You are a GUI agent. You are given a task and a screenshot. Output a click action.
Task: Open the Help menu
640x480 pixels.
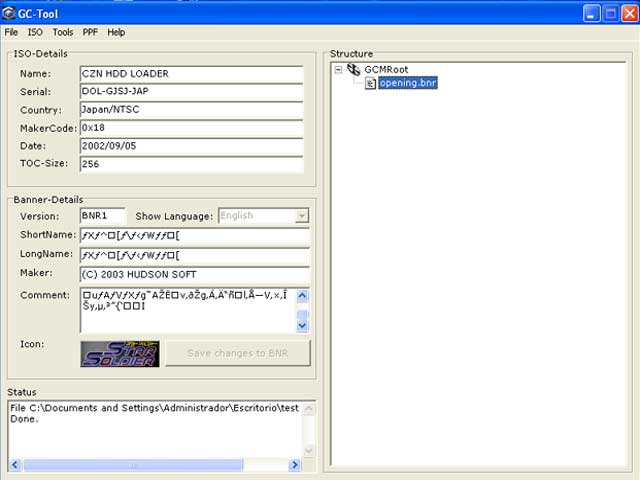coord(116,32)
